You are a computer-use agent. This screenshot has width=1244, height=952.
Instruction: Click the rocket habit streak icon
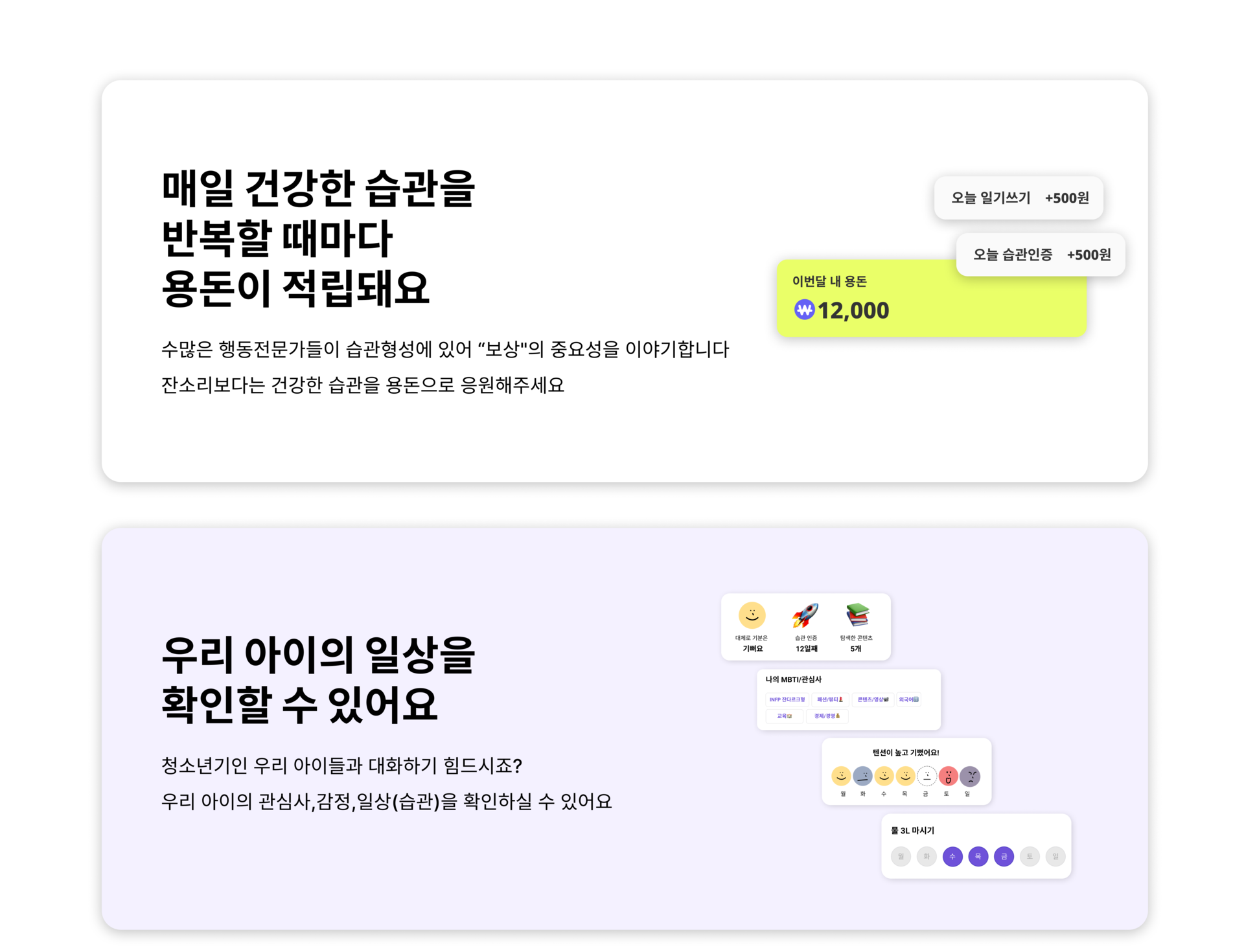click(805, 615)
